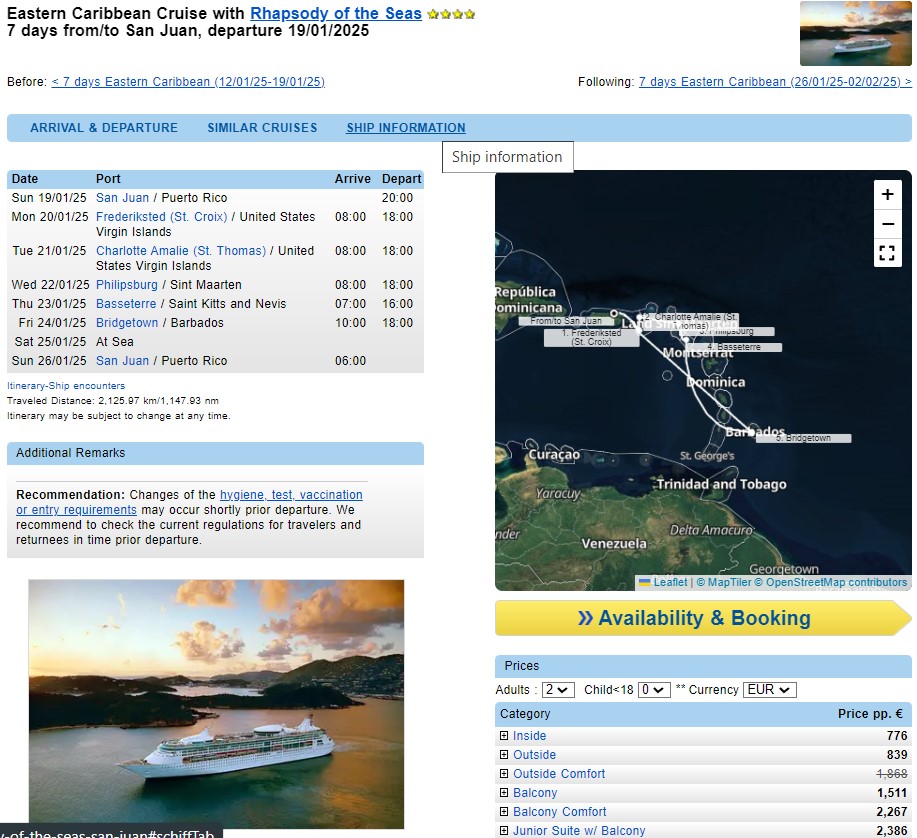
Task: Open the Outside Comfort category link
Action: [x=559, y=774]
